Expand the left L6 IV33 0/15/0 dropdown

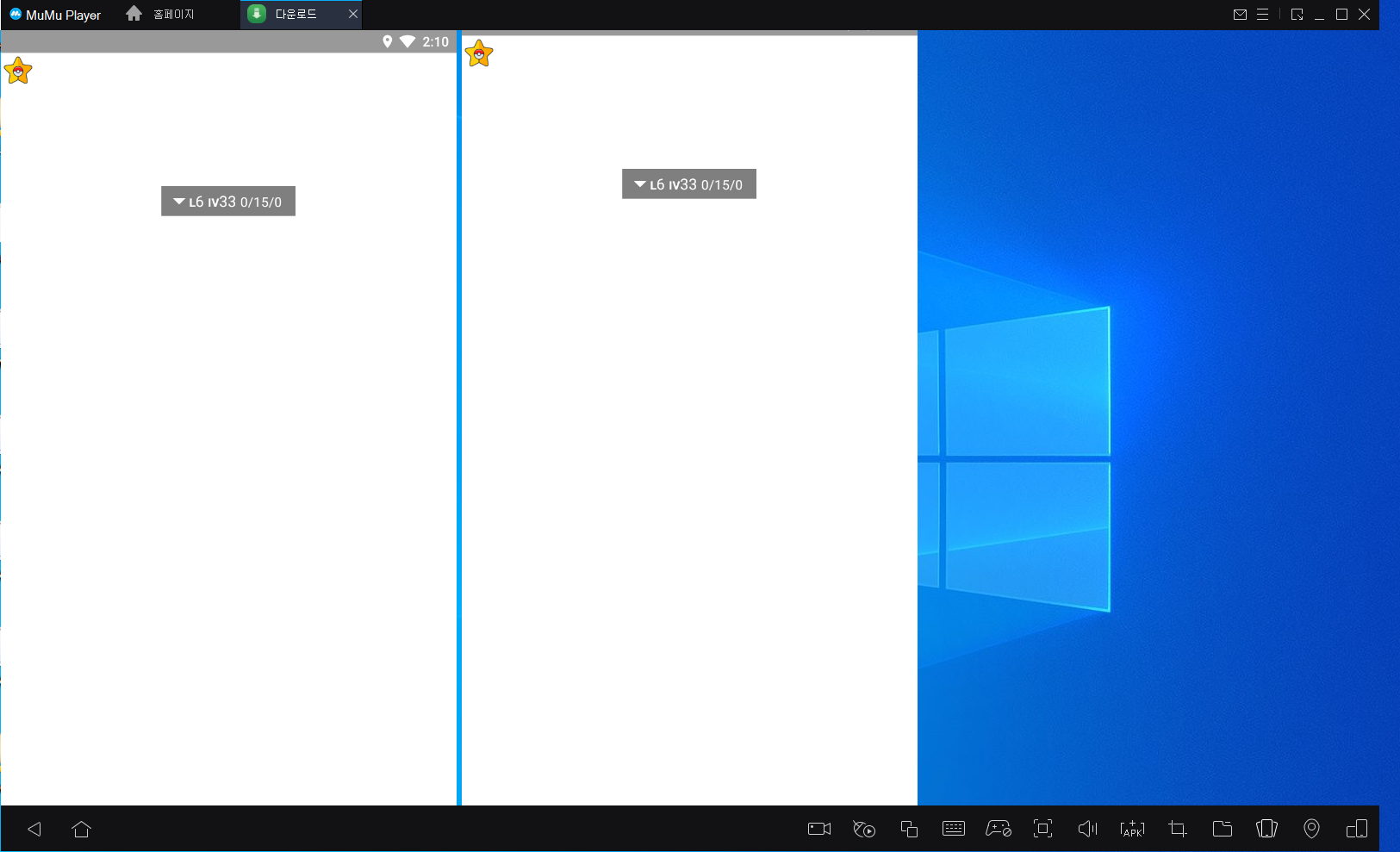point(228,202)
